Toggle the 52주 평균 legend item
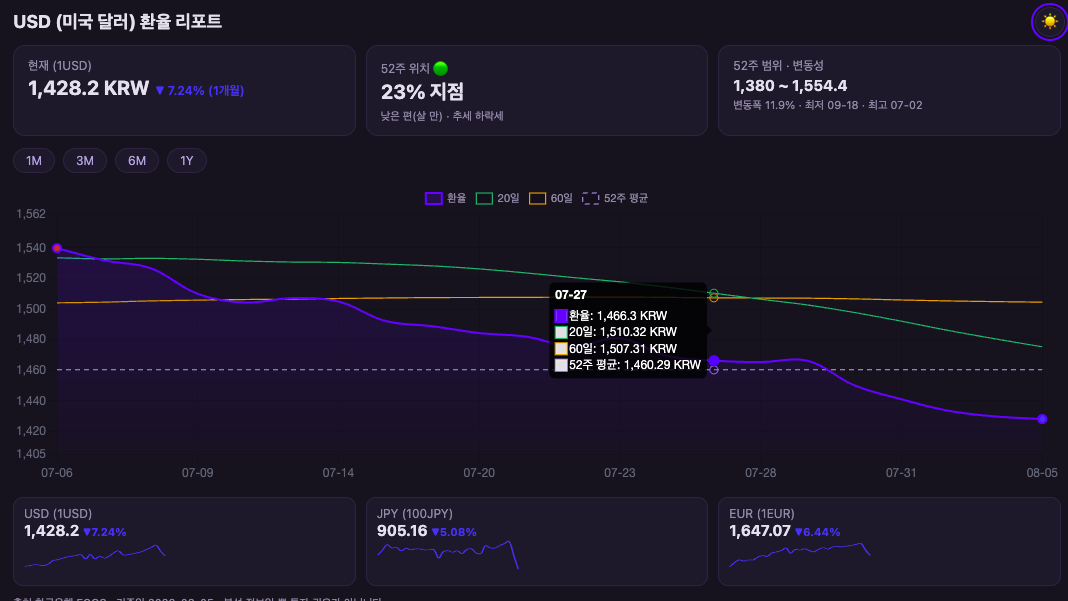The height and width of the screenshot is (601, 1068). click(615, 198)
